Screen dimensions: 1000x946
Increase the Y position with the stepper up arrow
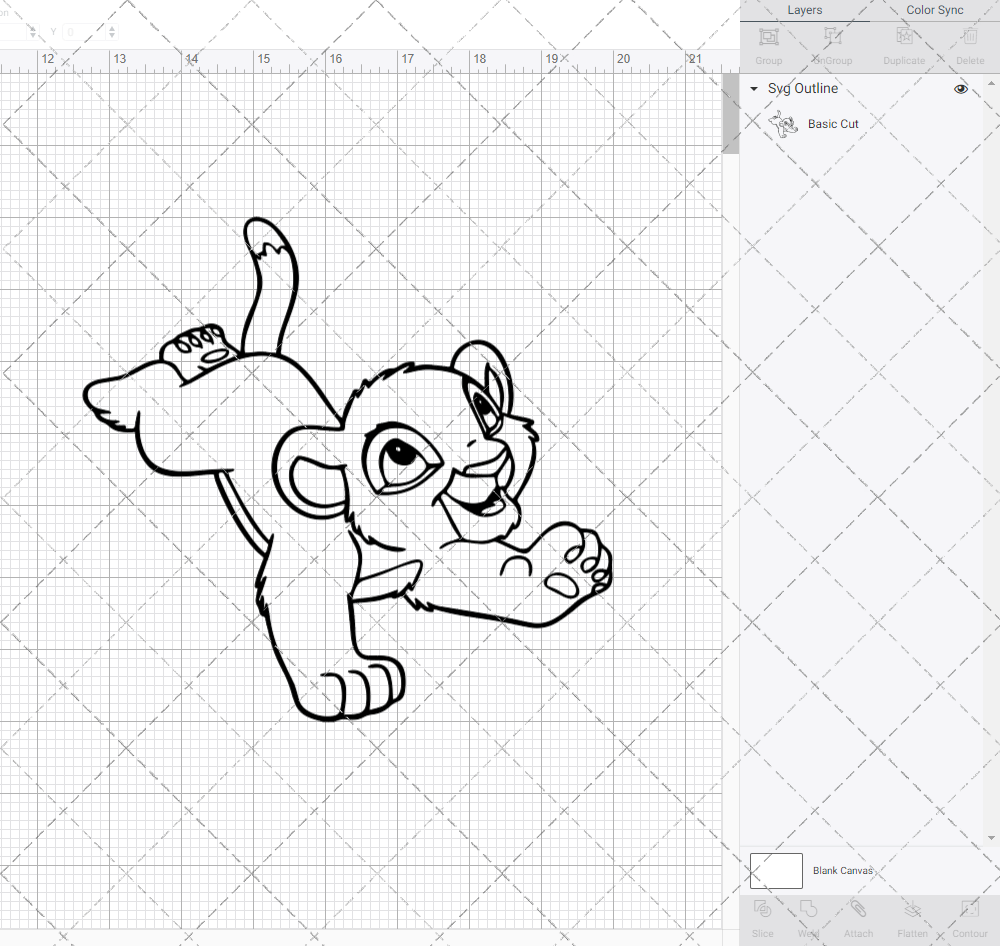pyautogui.click(x=112, y=28)
